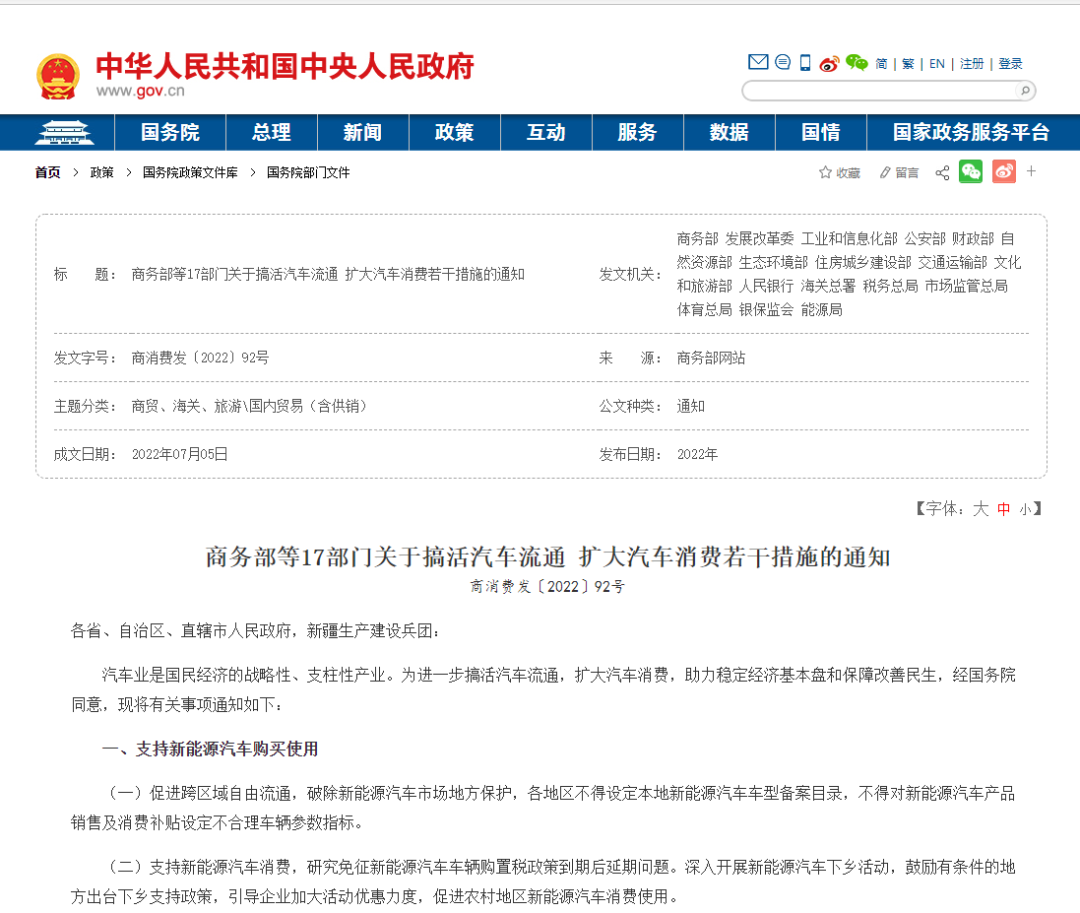Open the 政策 navigation menu
The width and height of the screenshot is (1080, 913).
454,132
